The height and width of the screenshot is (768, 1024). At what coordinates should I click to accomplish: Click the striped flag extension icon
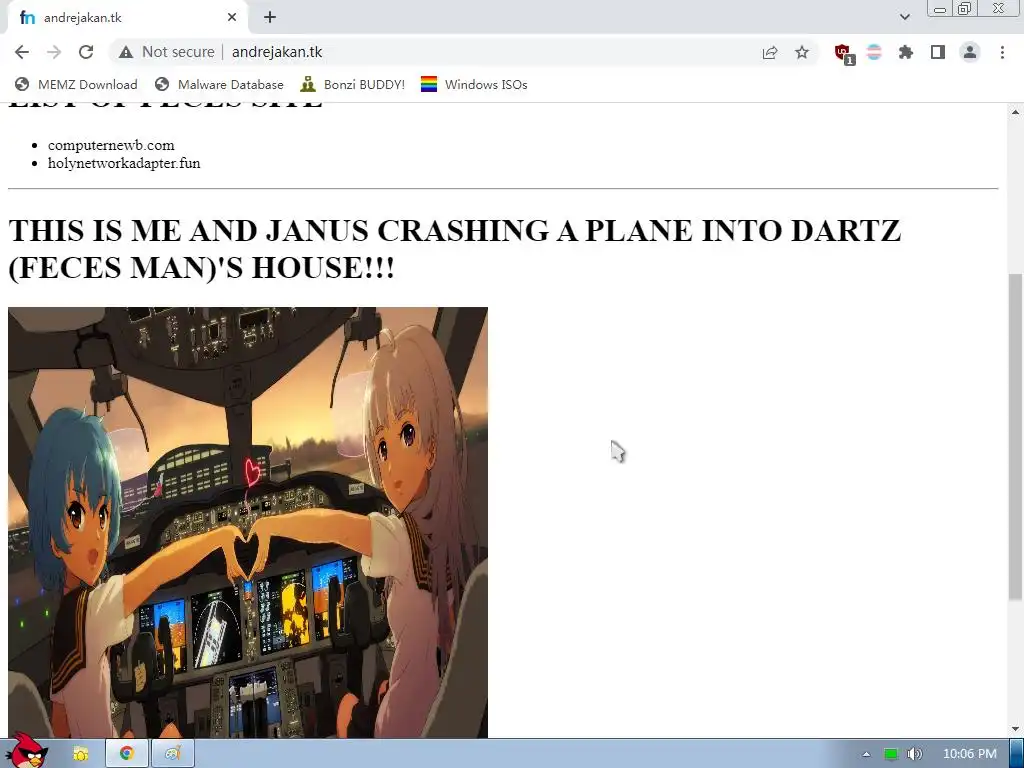coord(874,52)
